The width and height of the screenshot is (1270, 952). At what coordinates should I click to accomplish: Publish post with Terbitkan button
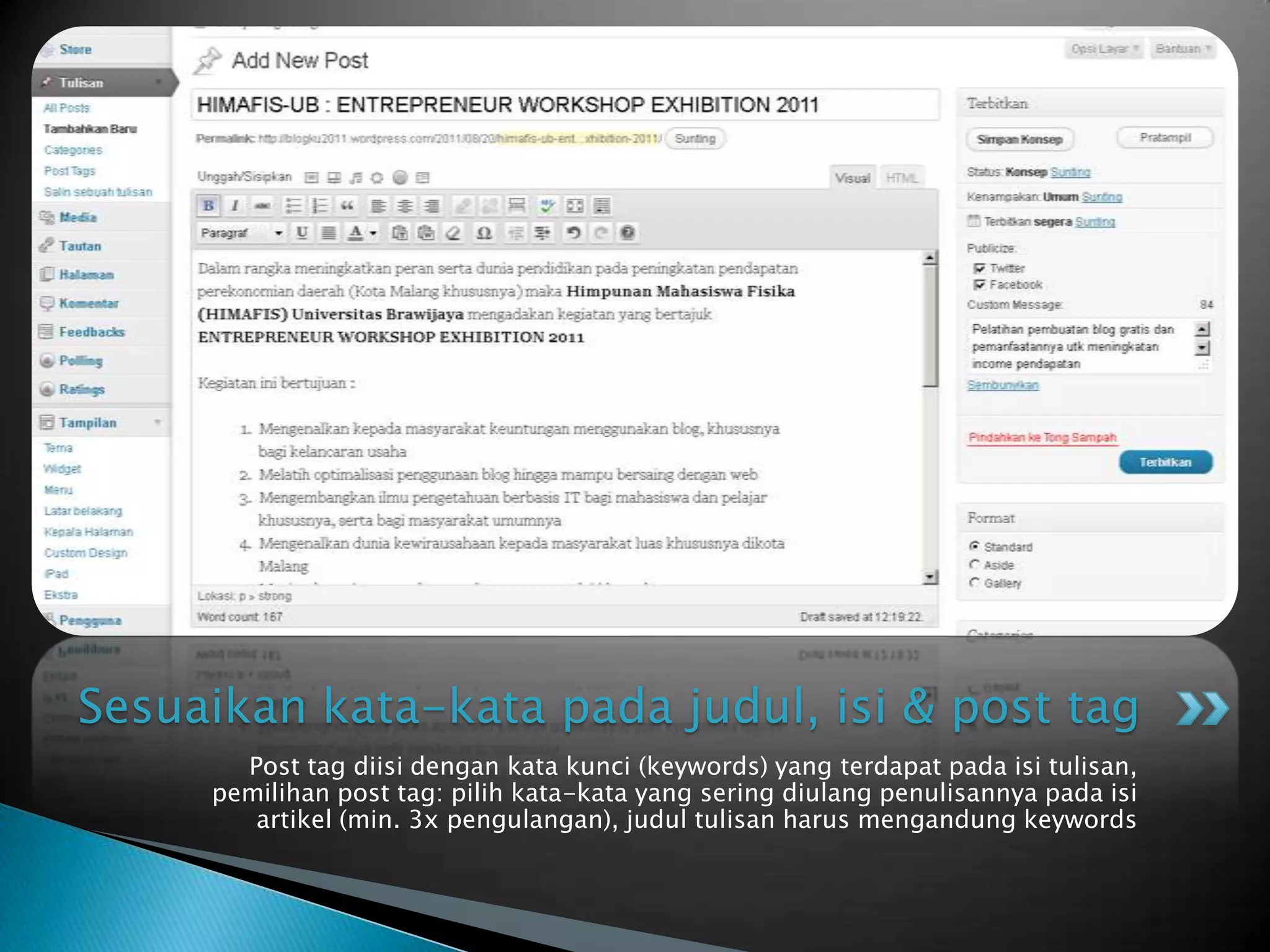tap(1165, 462)
